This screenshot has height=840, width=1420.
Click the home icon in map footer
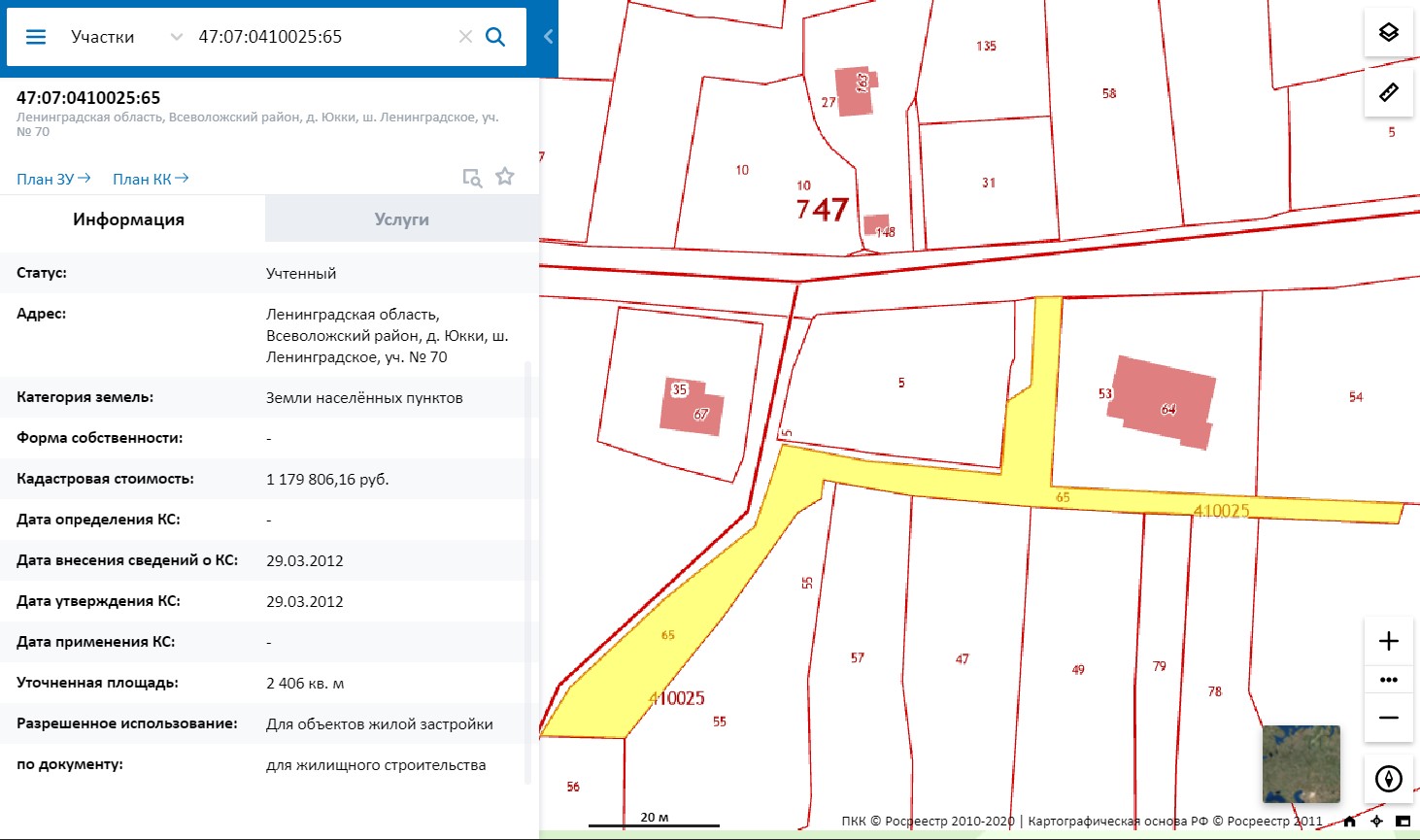[x=1349, y=822]
